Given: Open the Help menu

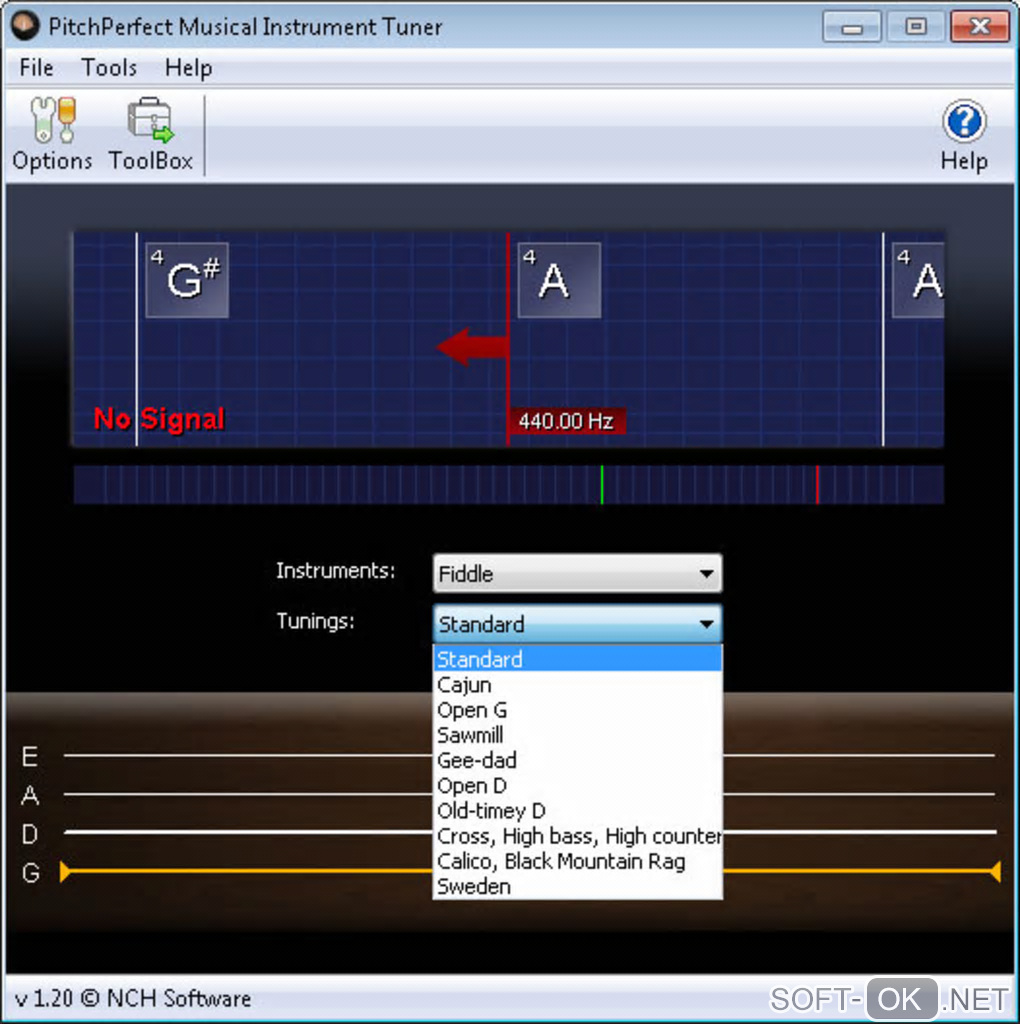Looking at the screenshot, I should tap(188, 67).
